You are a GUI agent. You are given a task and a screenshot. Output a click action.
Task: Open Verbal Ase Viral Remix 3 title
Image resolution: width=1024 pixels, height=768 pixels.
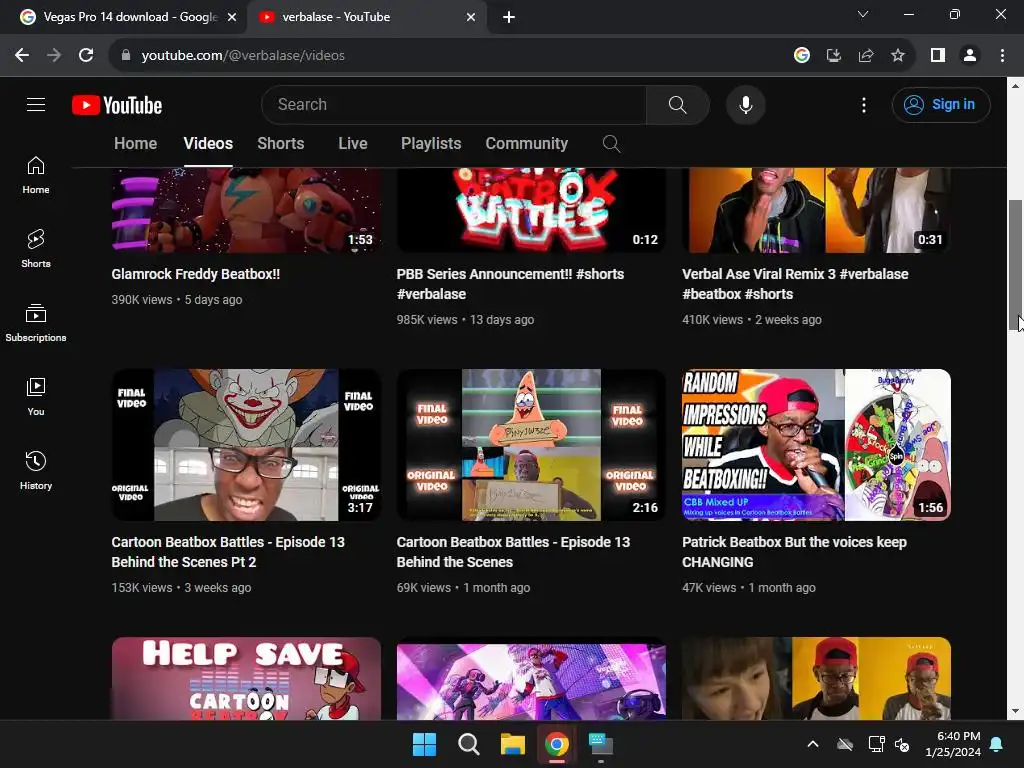(795, 284)
